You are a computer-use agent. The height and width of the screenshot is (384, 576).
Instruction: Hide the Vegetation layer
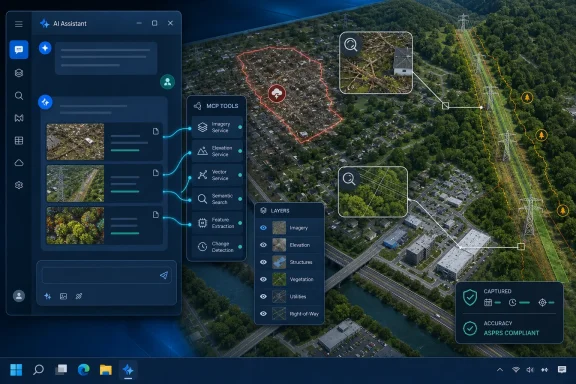click(263, 279)
